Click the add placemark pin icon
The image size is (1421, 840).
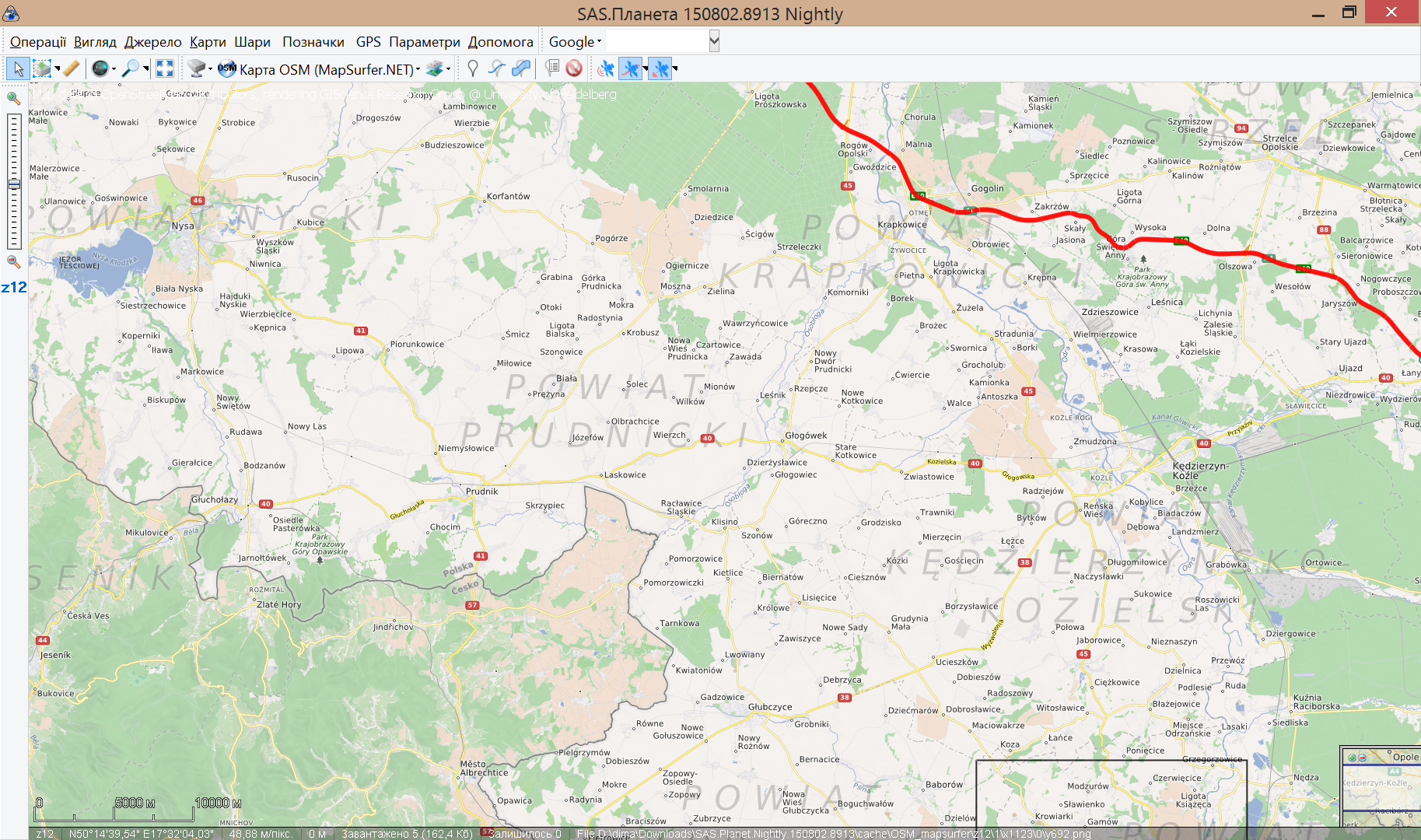[472, 69]
